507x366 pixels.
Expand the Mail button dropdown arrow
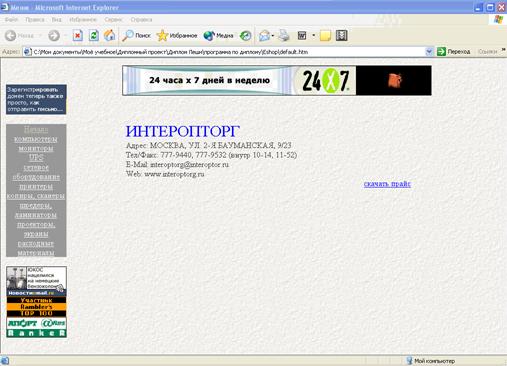pos(273,35)
